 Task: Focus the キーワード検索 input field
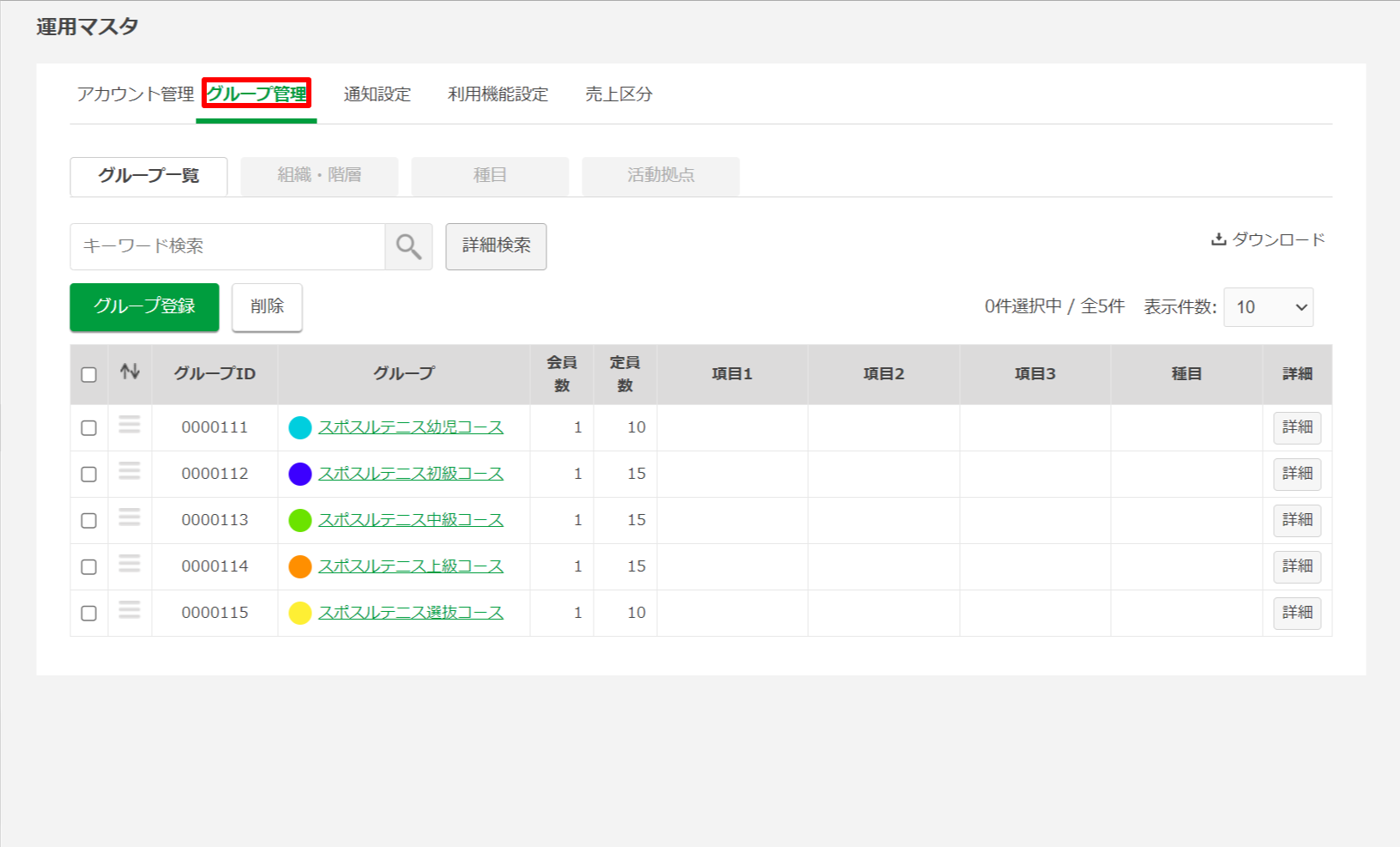coord(227,246)
